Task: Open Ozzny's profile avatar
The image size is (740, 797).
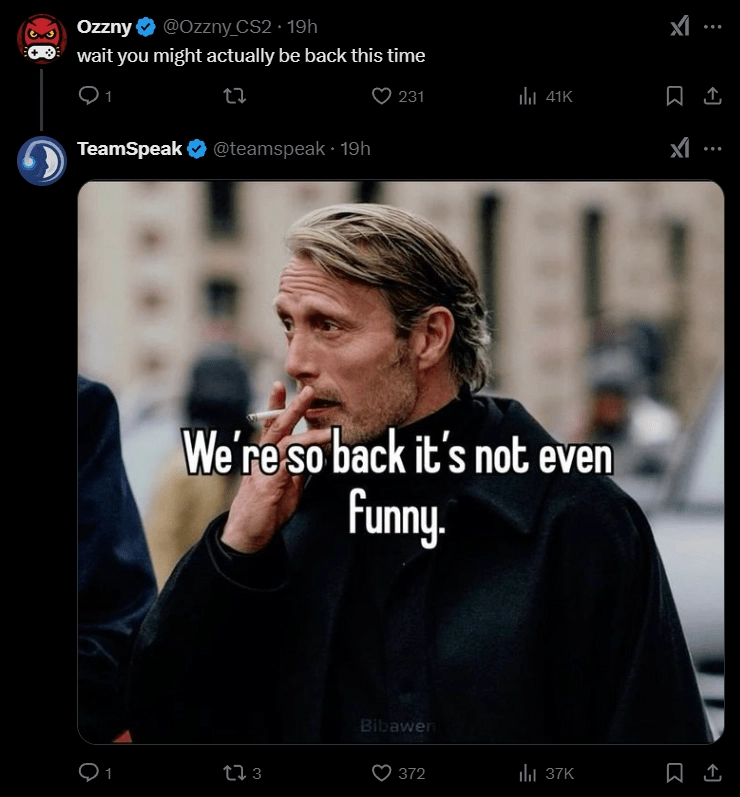Action: pos(42,38)
